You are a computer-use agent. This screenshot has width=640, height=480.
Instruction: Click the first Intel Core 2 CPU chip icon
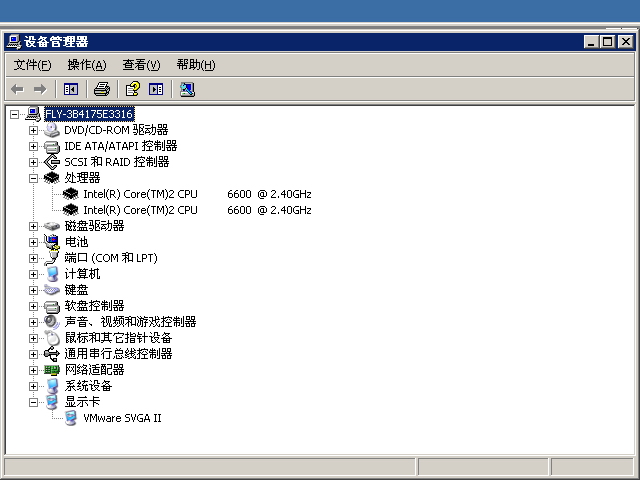click(71, 194)
